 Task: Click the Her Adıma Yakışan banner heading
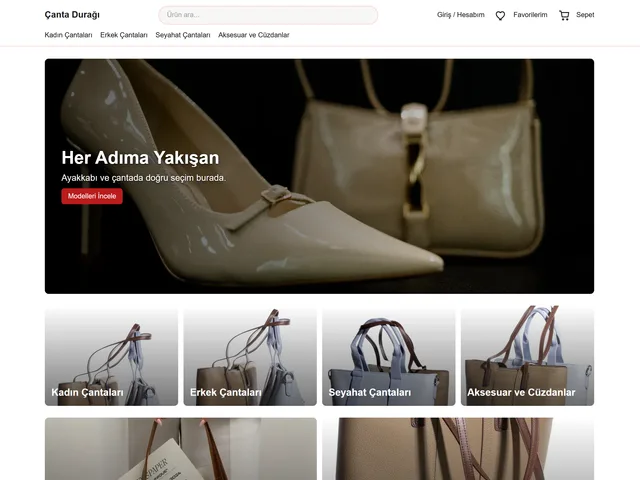pos(140,158)
